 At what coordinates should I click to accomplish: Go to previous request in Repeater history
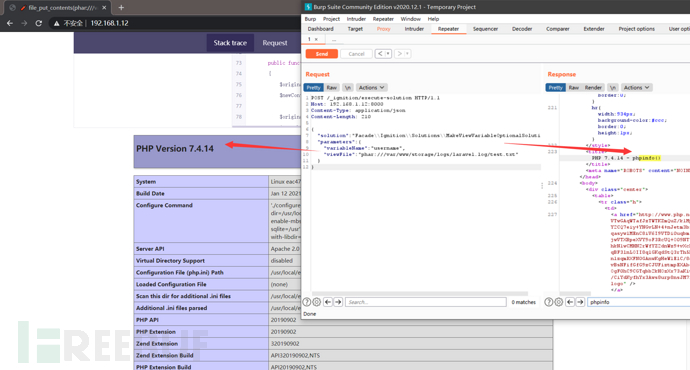click(380, 54)
